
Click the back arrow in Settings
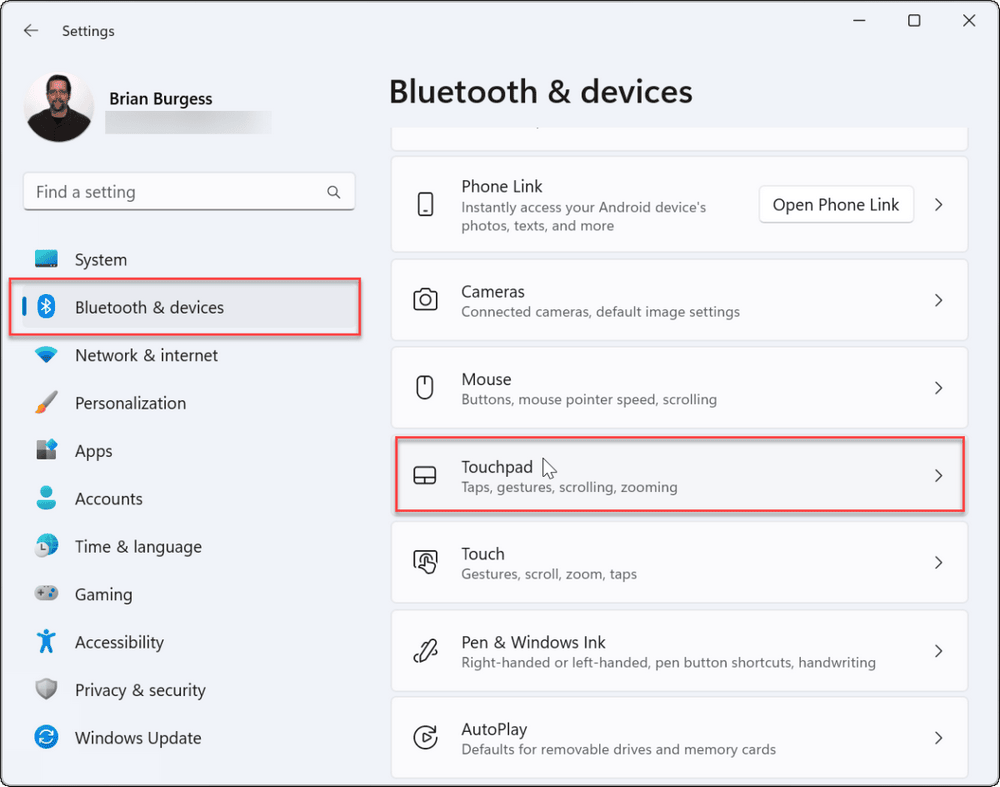pos(31,31)
